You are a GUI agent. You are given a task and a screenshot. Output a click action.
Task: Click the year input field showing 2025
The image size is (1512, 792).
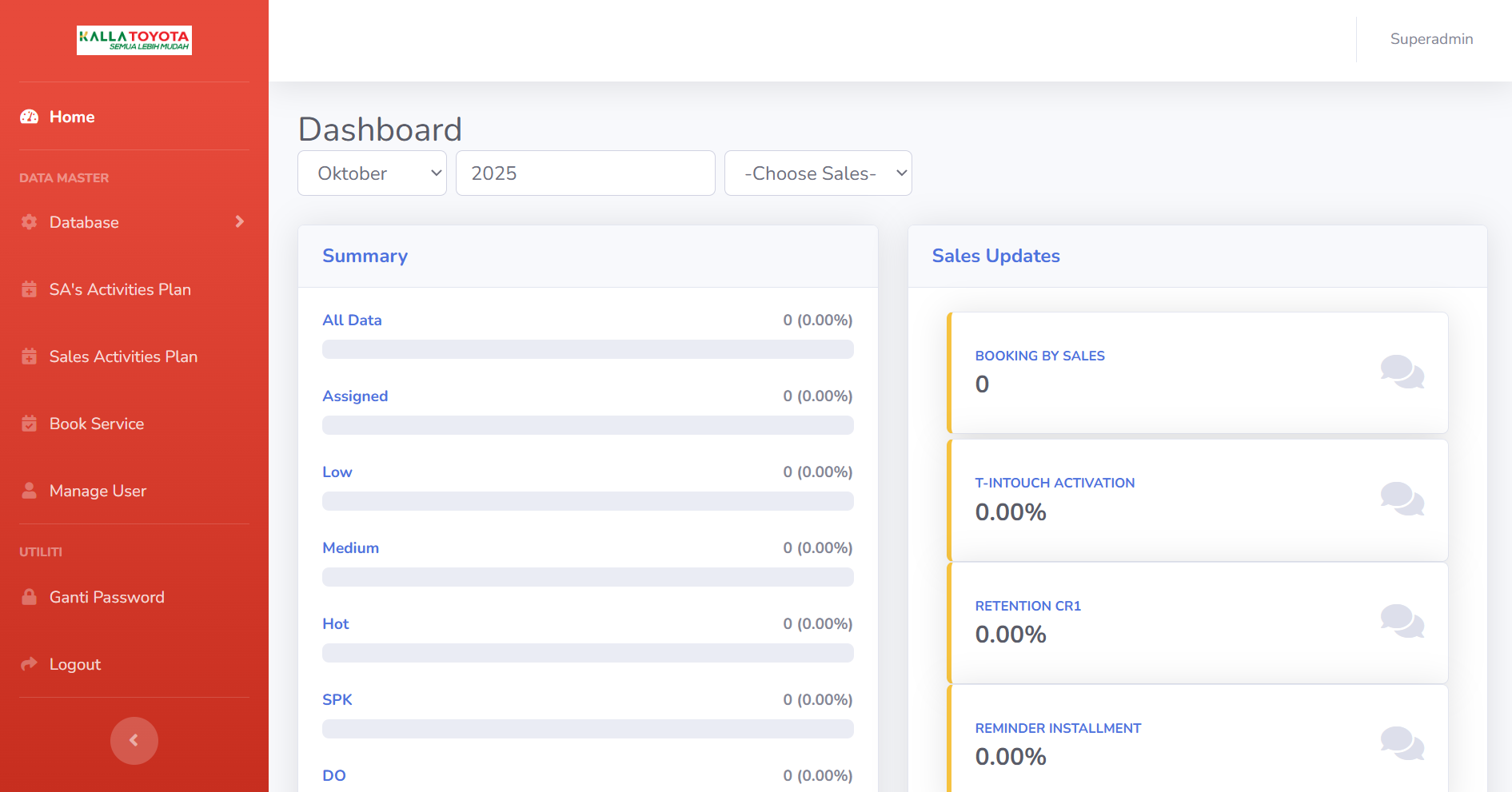584,173
